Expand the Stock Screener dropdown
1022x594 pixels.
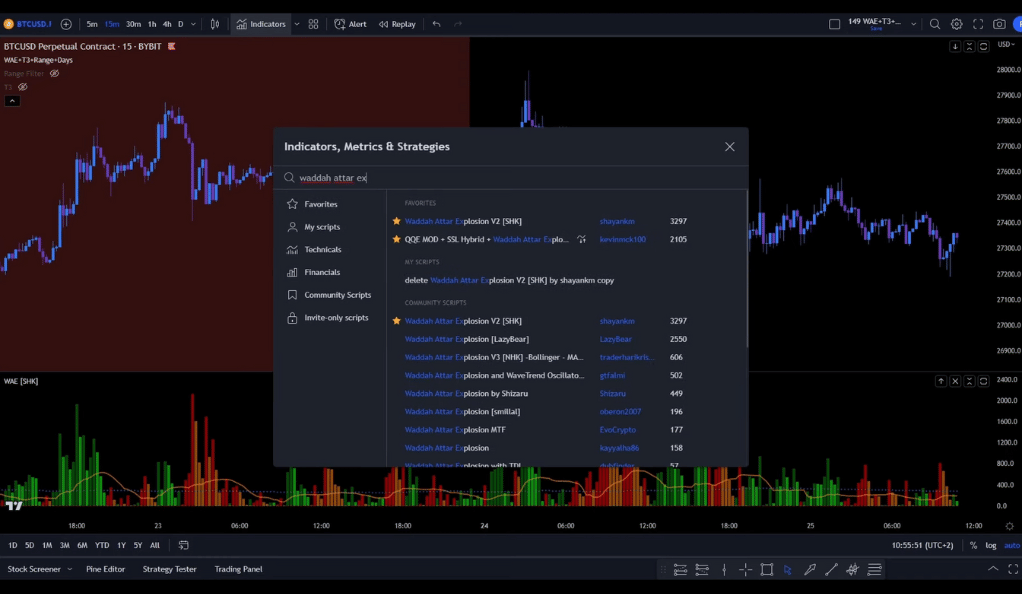pyautogui.click(x=70, y=570)
